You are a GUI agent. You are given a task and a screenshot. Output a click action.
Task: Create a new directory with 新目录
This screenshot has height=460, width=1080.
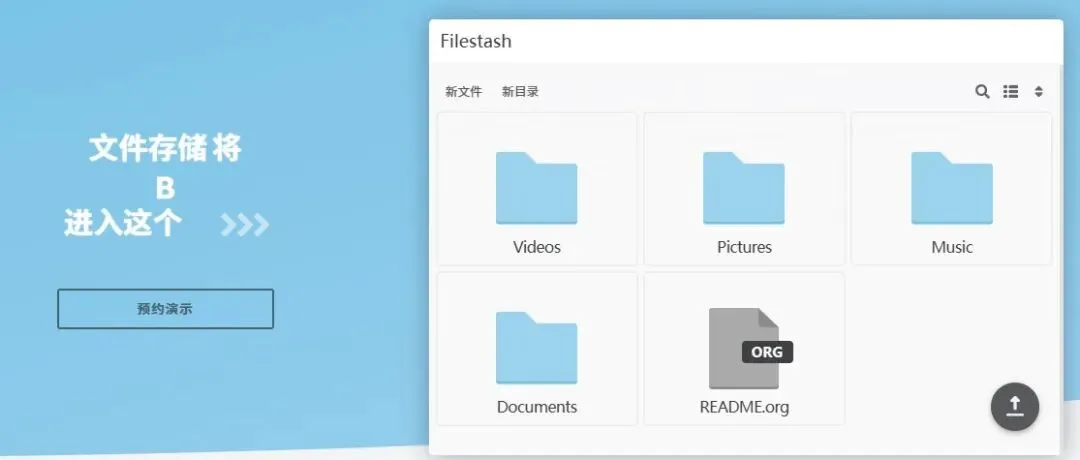pos(520,92)
